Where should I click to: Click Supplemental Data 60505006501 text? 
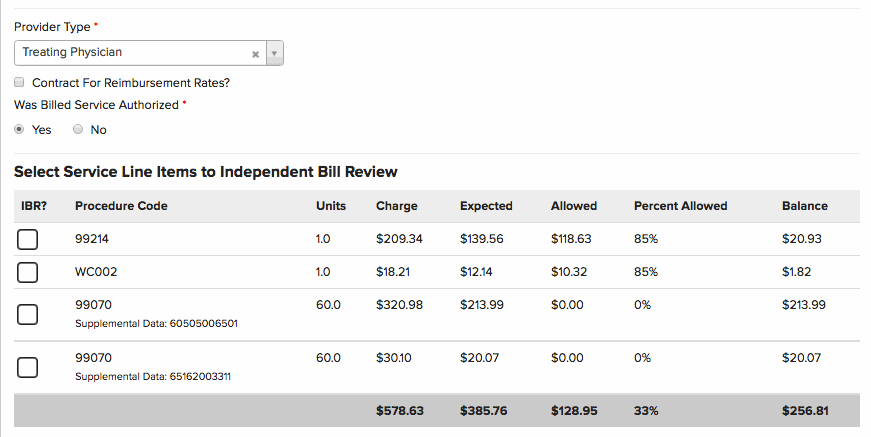pyautogui.click(x=156, y=324)
